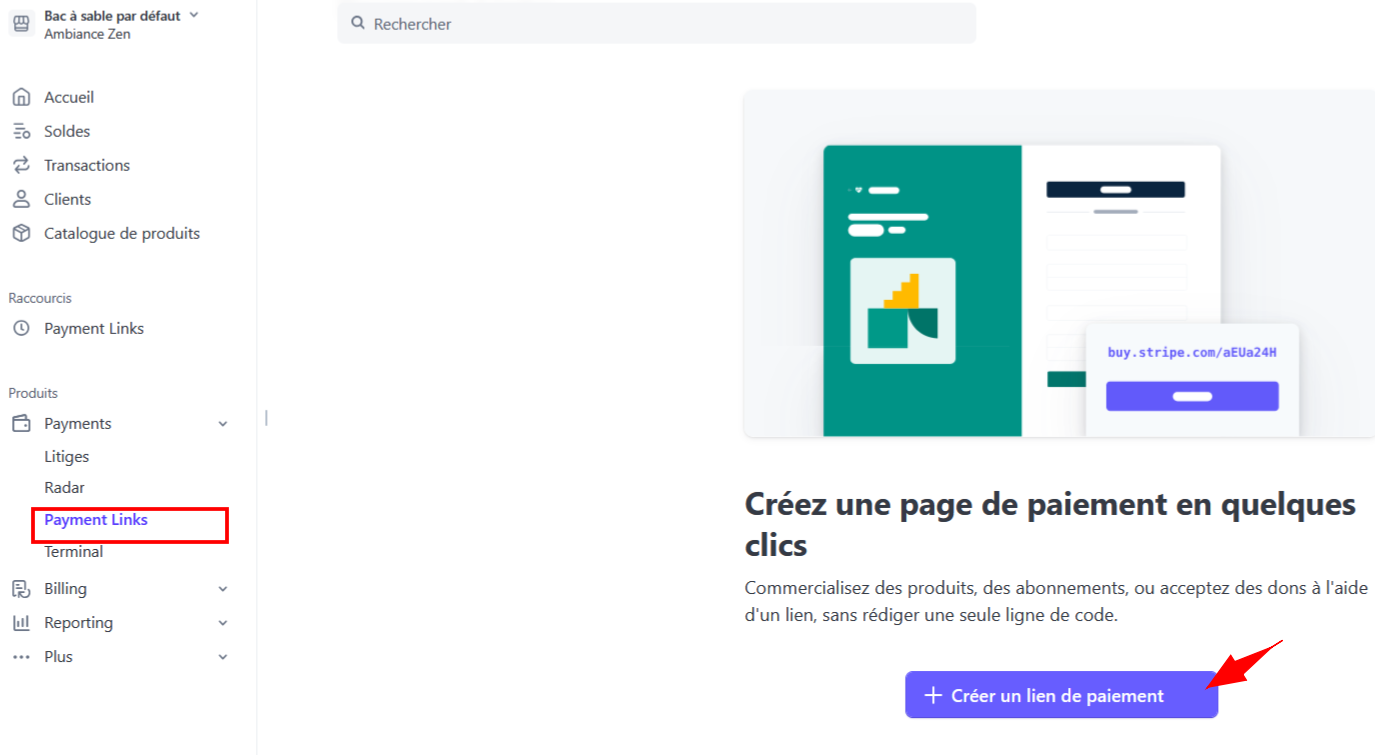Open the account switcher chevron
The image size is (1375, 755).
(194, 15)
